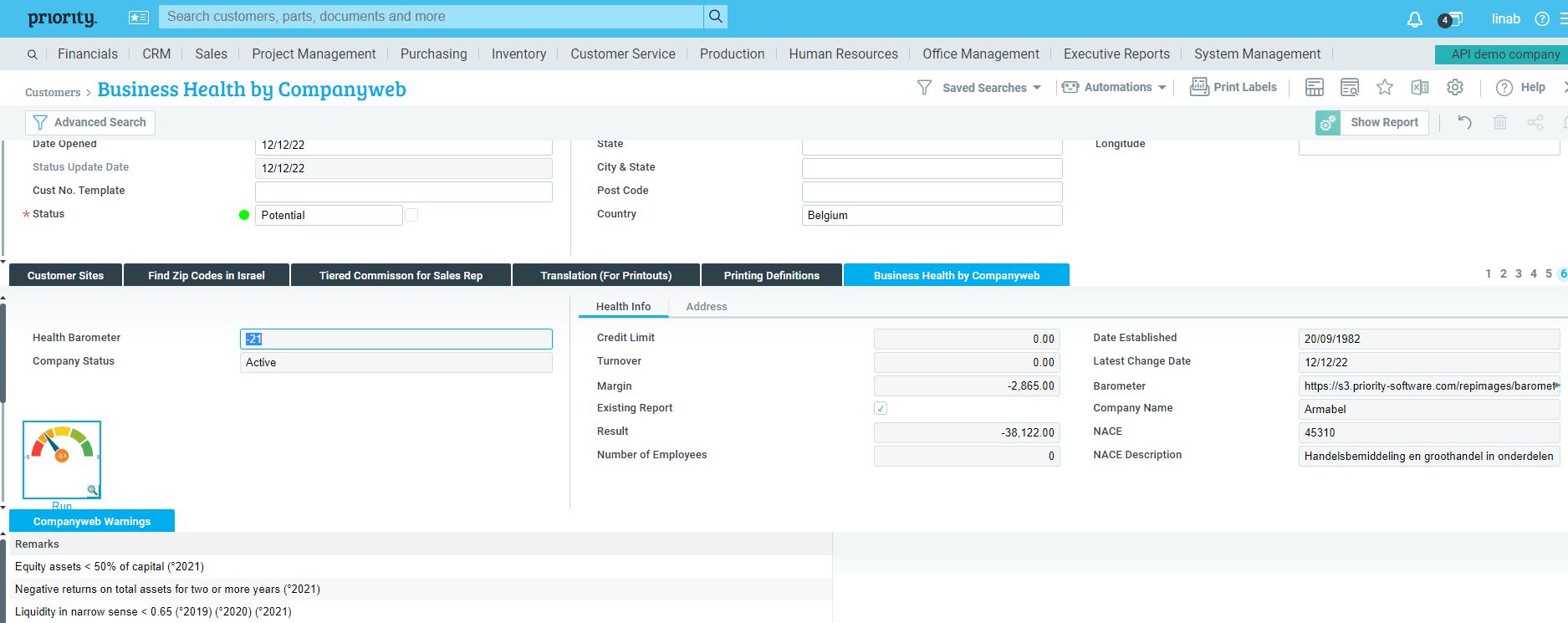This screenshot has width=1568, height=623.
Task: Click the search magnifier in top bar
Action: [715, 17]
